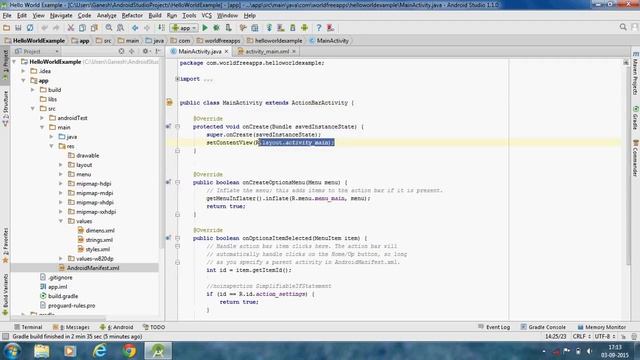Open Project panel settings gear
640x360 pixels.
(x=145, y=51)
